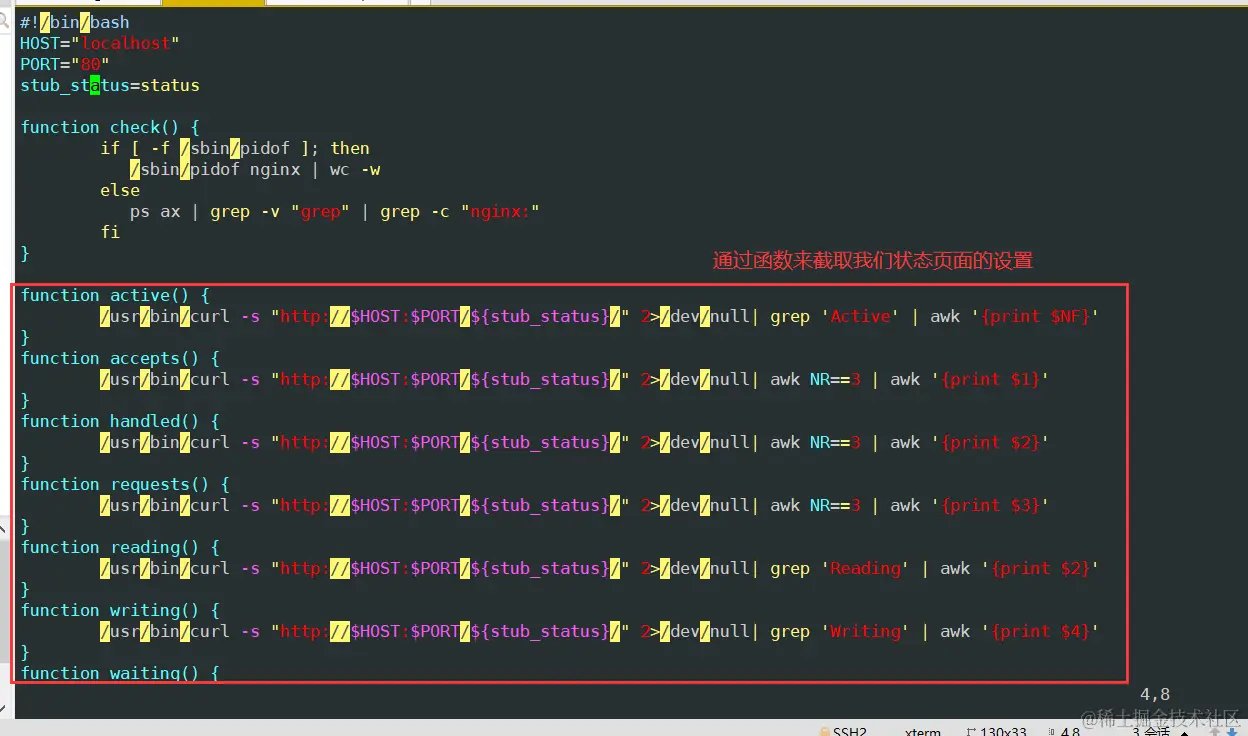Click the 'function accepts() {' line
Screen dimensions: 1248x736
120,358
